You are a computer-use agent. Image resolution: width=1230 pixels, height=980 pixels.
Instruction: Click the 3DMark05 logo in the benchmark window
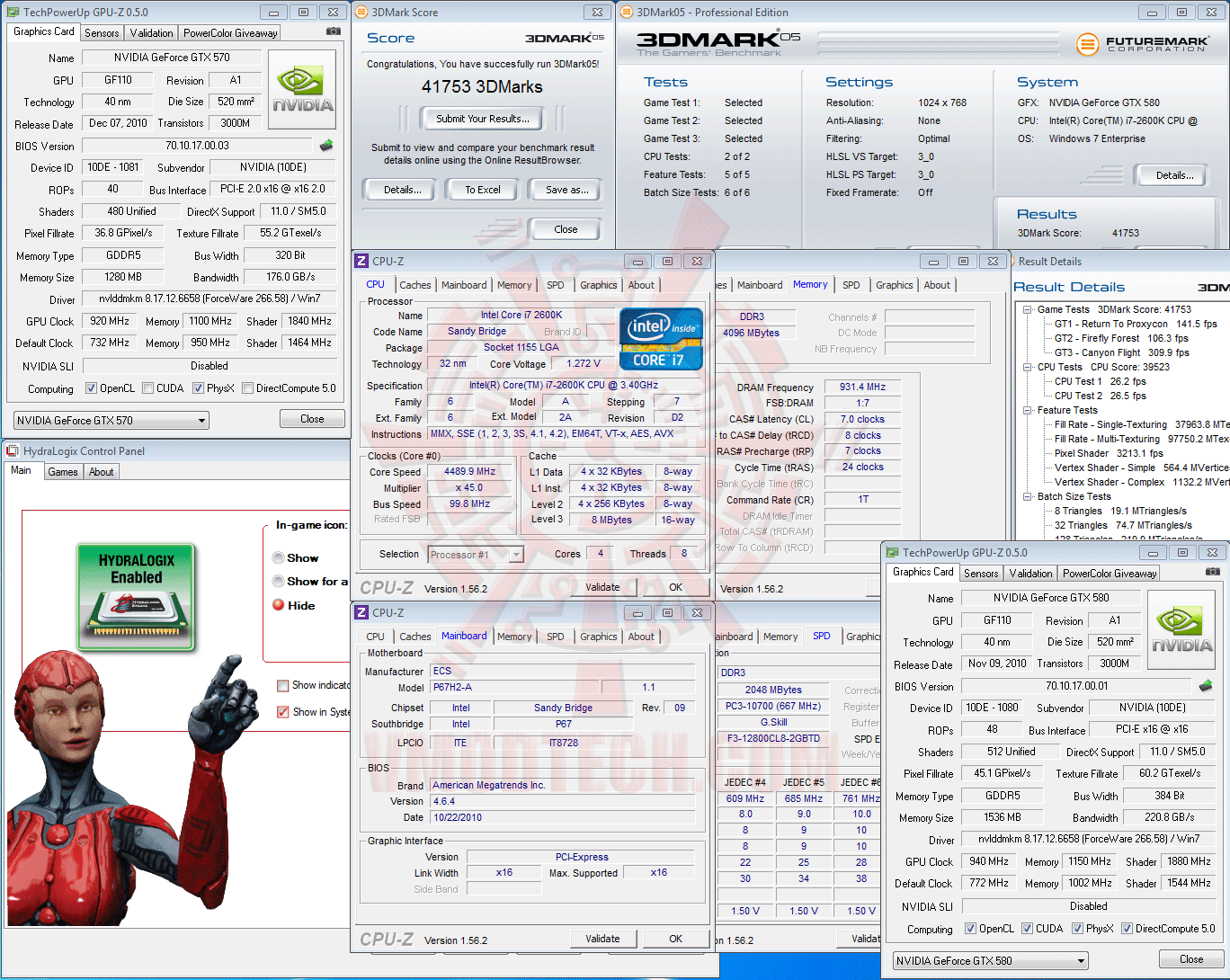(x=718, y=44)
